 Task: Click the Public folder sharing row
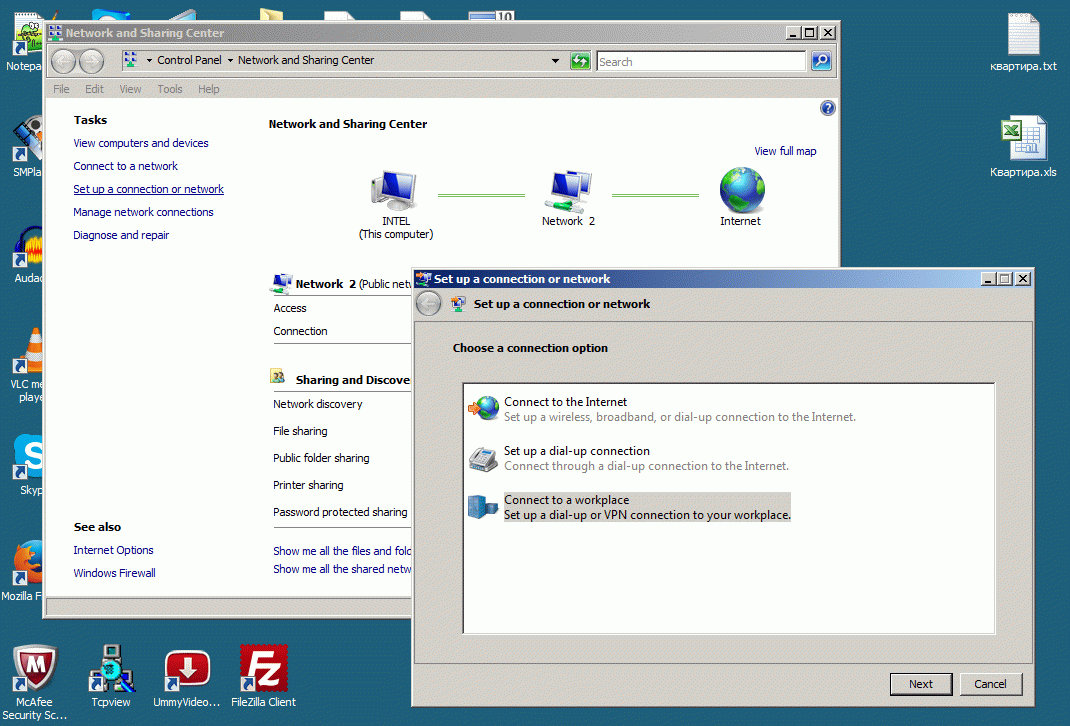pos(321,458)
